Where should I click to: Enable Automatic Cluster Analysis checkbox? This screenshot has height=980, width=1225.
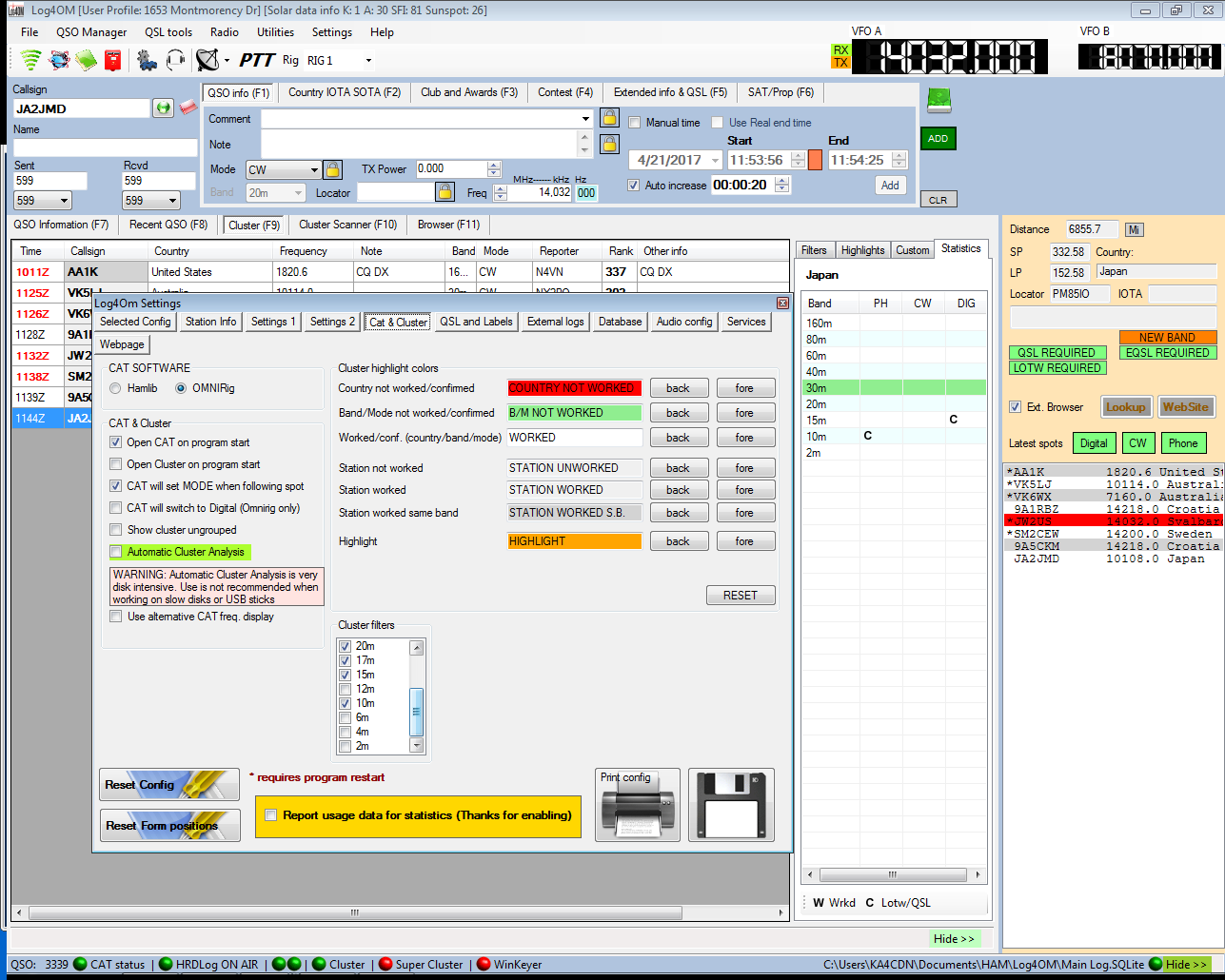[x=115, y=552]
